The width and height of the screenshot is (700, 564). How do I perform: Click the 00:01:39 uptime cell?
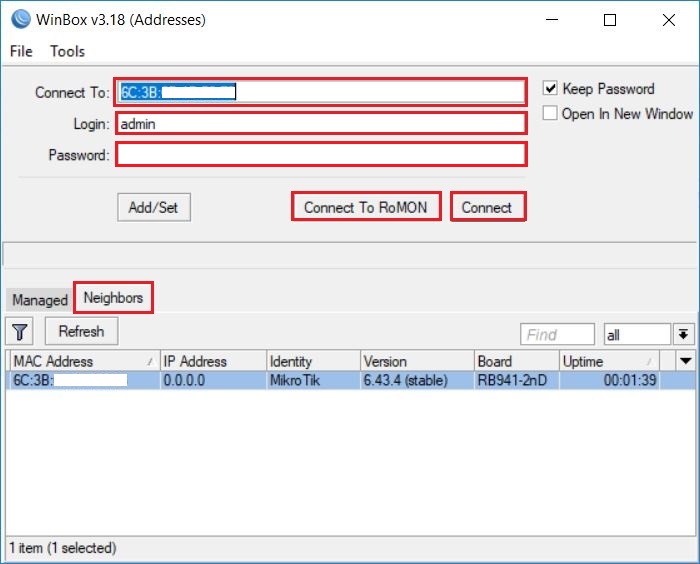[609, 380]
